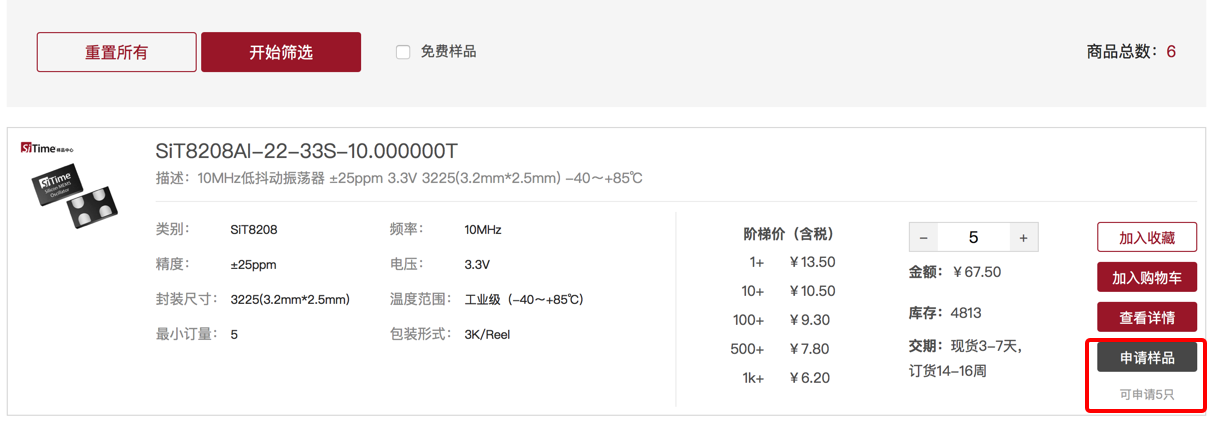Add product to favorites via 加入收藏
Viewport: 1212px width, 421px height.
coord(1146,238)
